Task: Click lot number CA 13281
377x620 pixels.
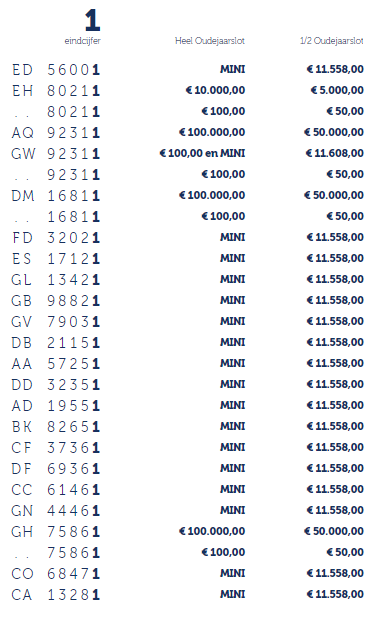Action: tap(56, 595)
